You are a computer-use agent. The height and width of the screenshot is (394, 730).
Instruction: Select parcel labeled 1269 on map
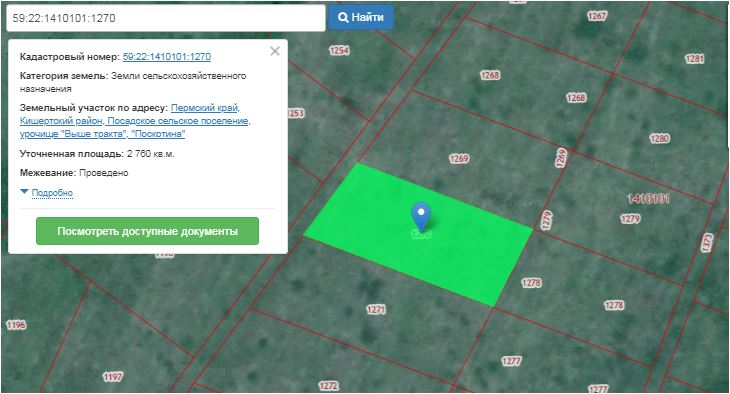459,159
